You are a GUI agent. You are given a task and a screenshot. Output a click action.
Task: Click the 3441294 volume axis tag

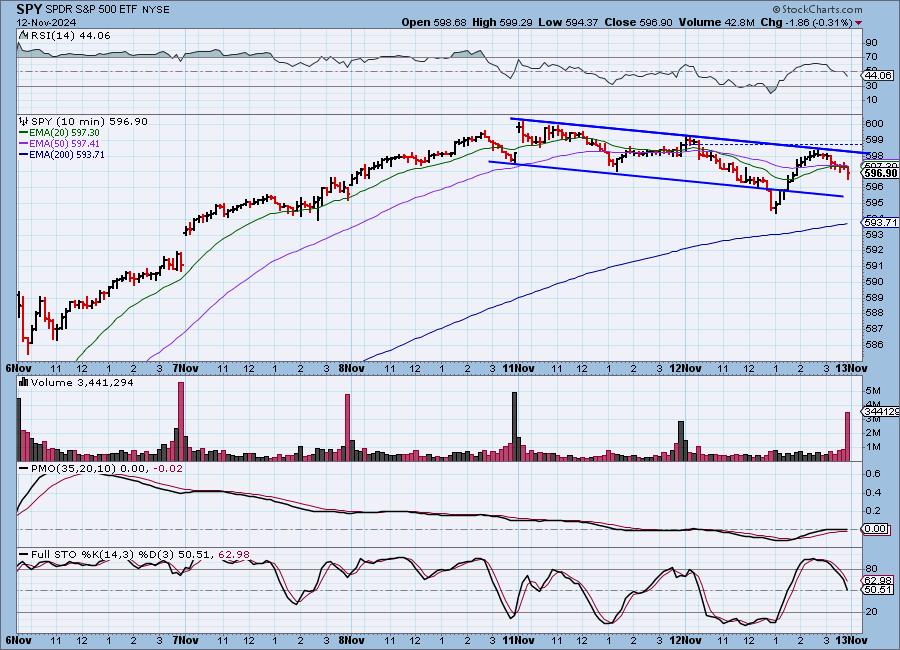coord(881,412)
